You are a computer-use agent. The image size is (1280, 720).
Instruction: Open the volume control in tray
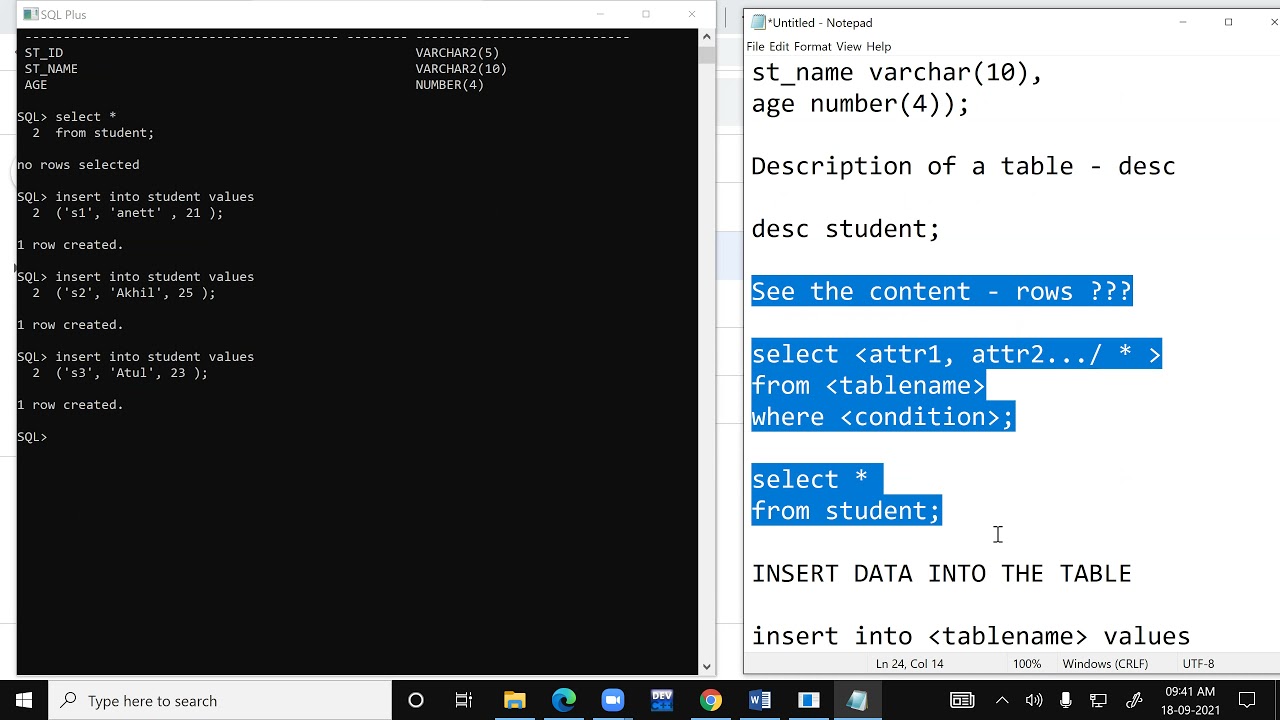(x=1033, y=700)
